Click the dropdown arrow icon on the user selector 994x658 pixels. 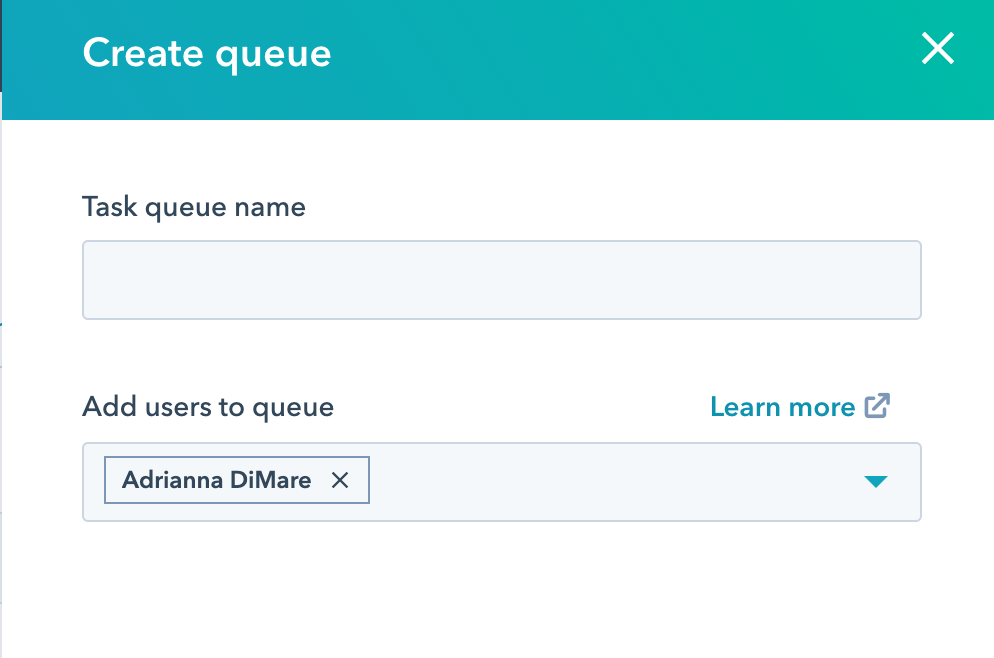click(x=876, y=481)
